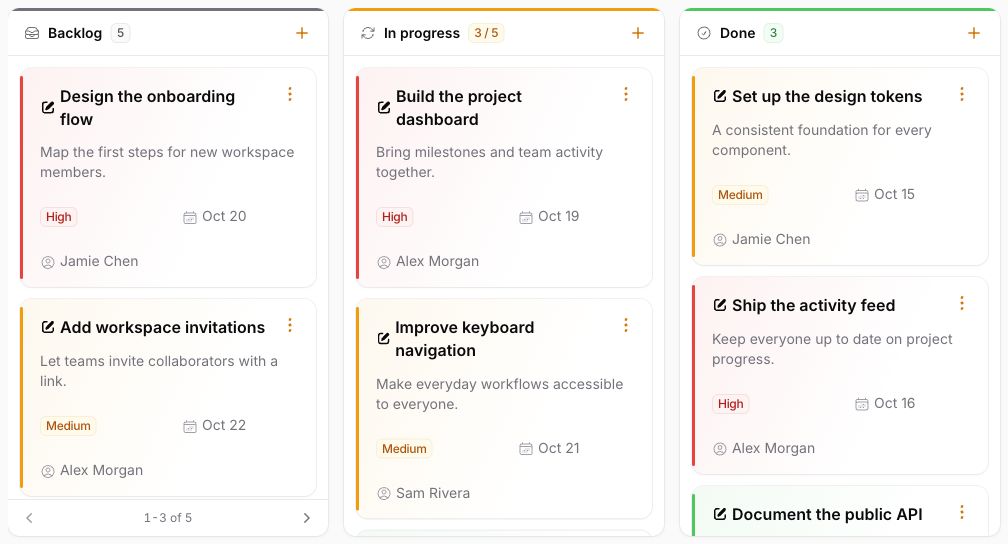
Task: Select the Done column title
Action: (x=737, y=33)
